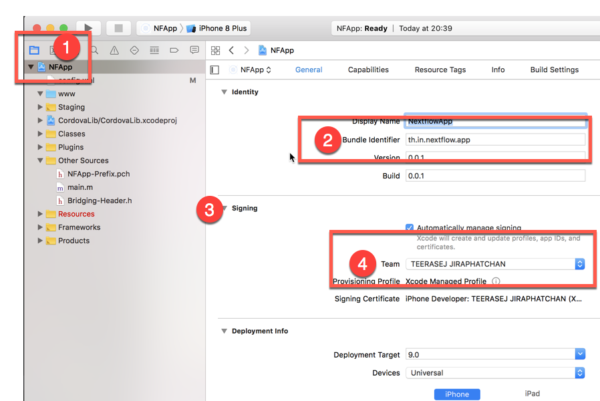
Task: Expand the Frameworks folder
Action: [x=40, y=227]
